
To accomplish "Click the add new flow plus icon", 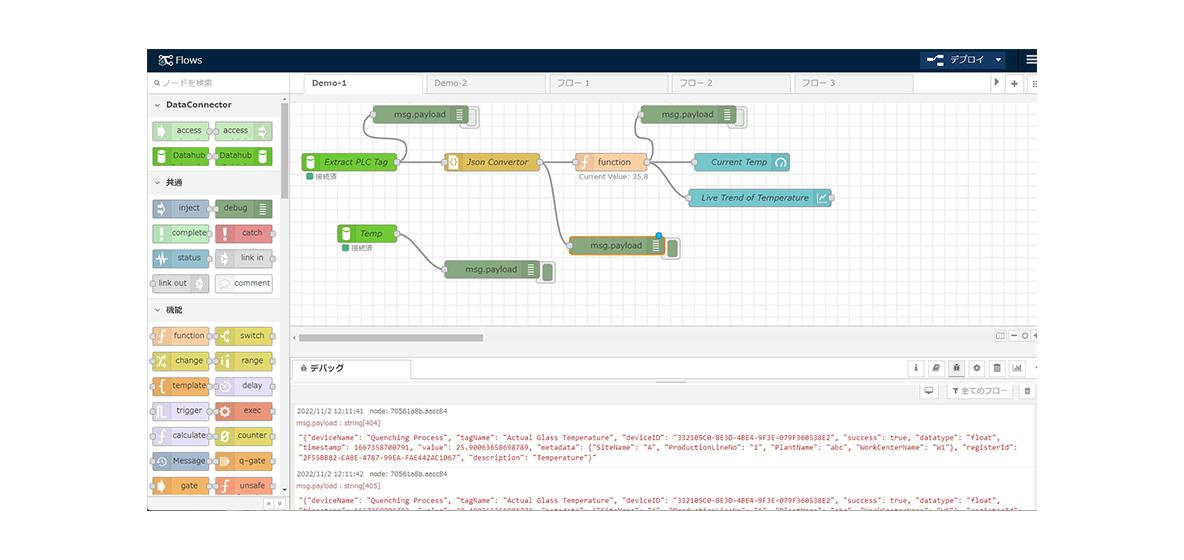I will [x=1014, y=84].
